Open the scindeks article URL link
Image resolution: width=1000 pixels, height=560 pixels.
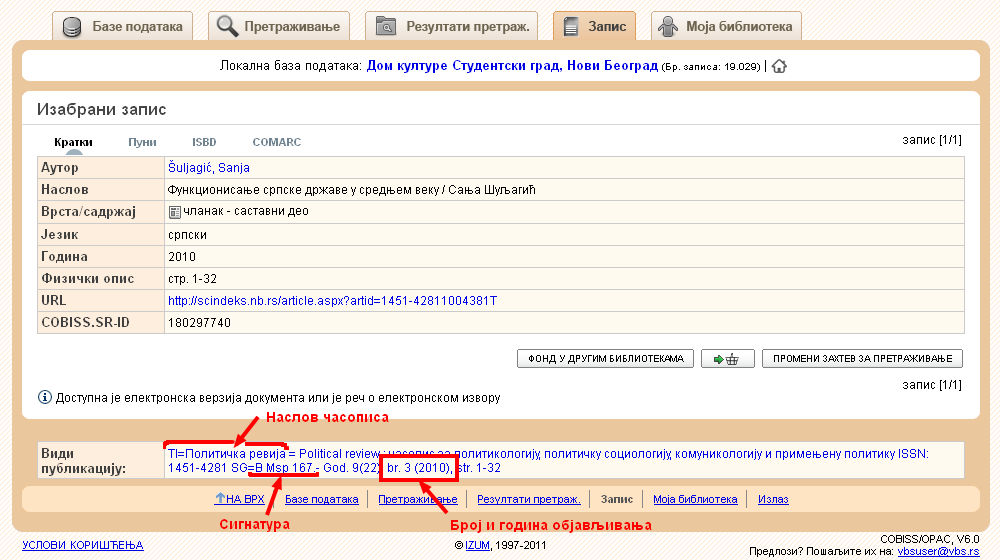click(x=332, y=300)
